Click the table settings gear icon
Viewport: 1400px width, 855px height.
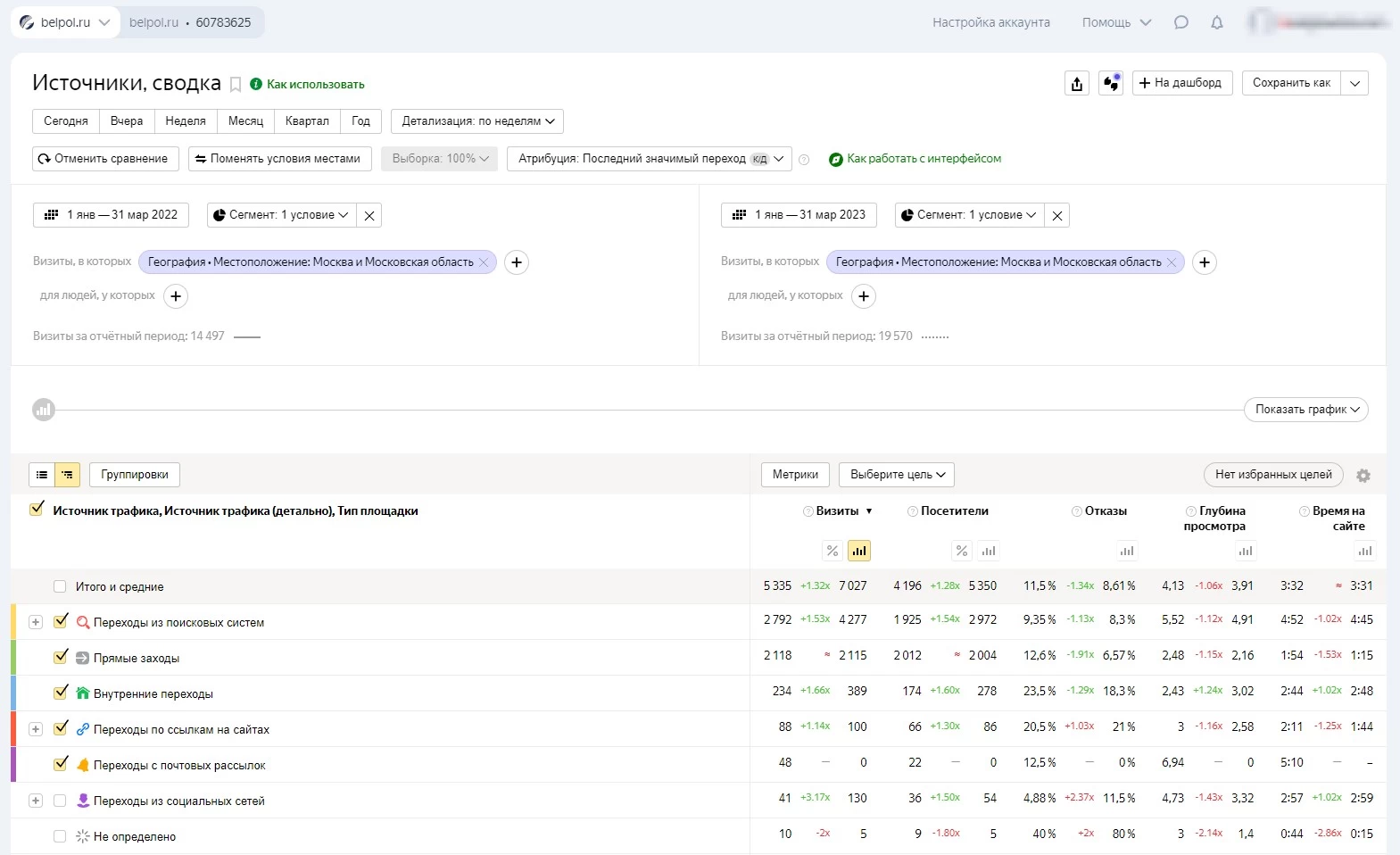pos(1363,476)
